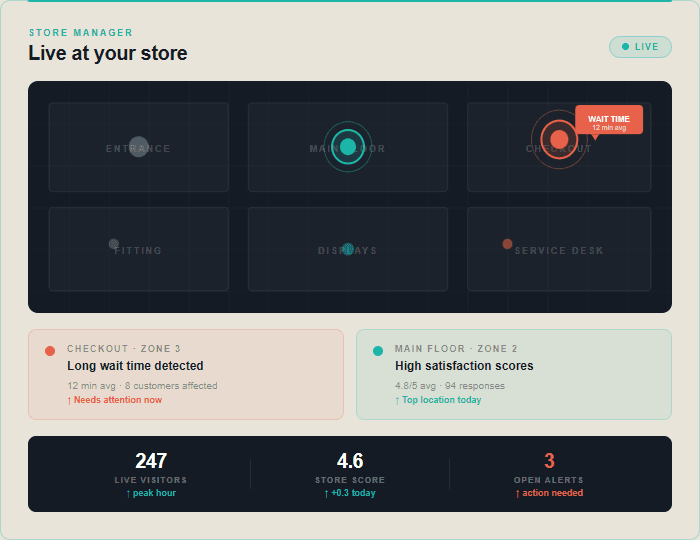Click the Checkout · Zone 3 label
Viewport: 700px width, 540px height.
click(124, 349)
